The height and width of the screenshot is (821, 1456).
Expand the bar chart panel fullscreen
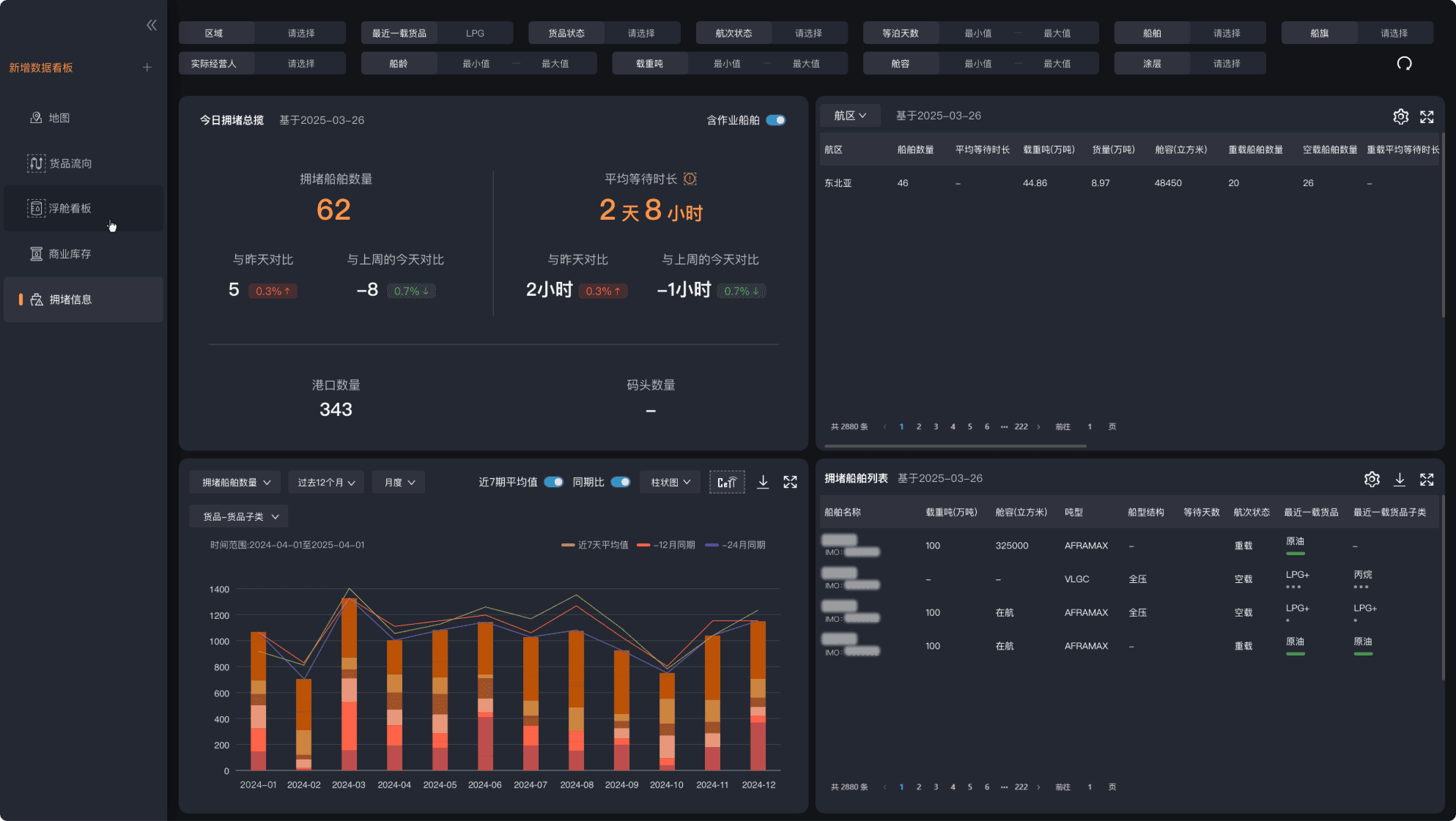click(790, 482)
